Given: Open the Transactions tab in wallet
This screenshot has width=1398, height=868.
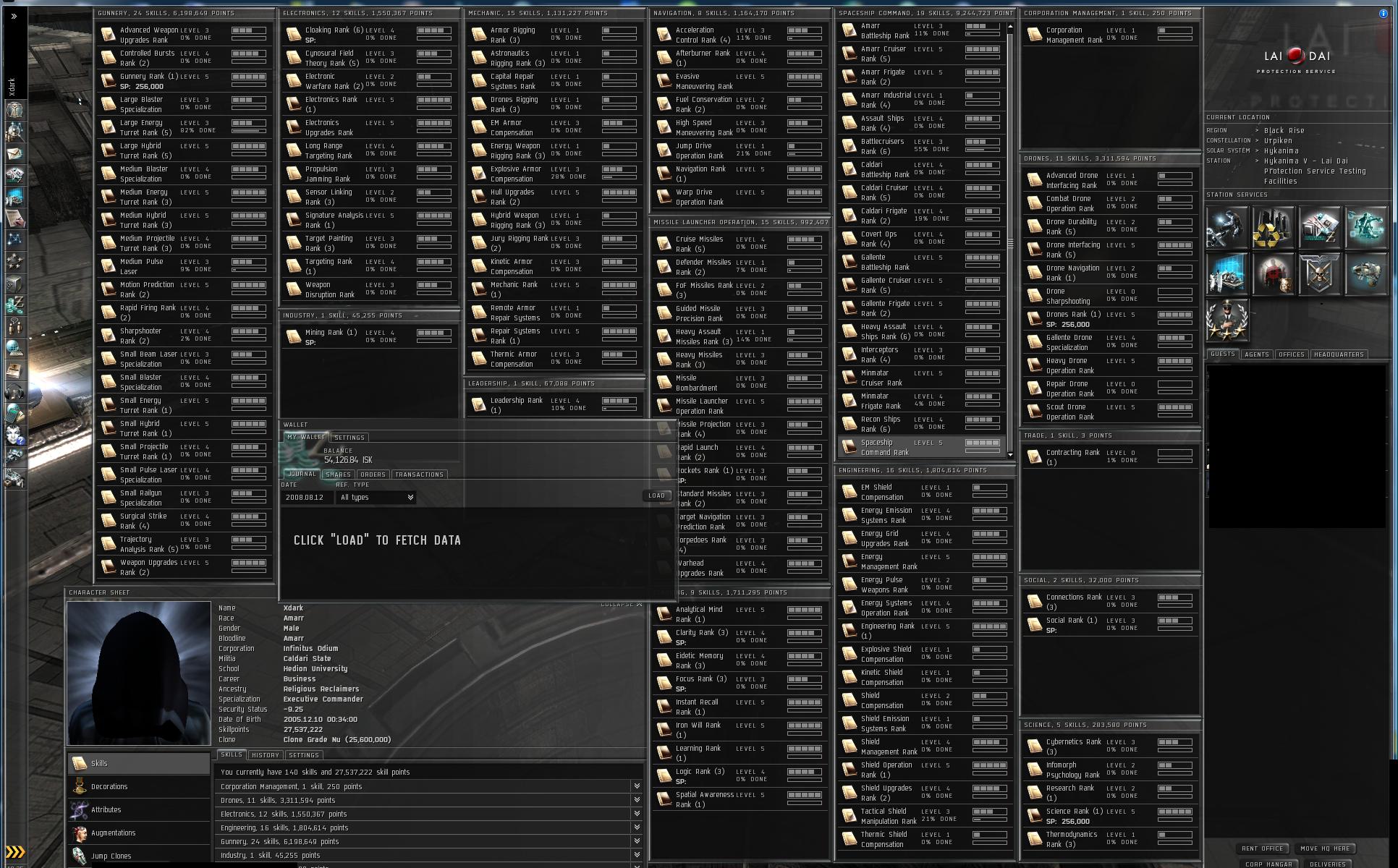Looking at the screenshot, I should (x=419, y=475).
